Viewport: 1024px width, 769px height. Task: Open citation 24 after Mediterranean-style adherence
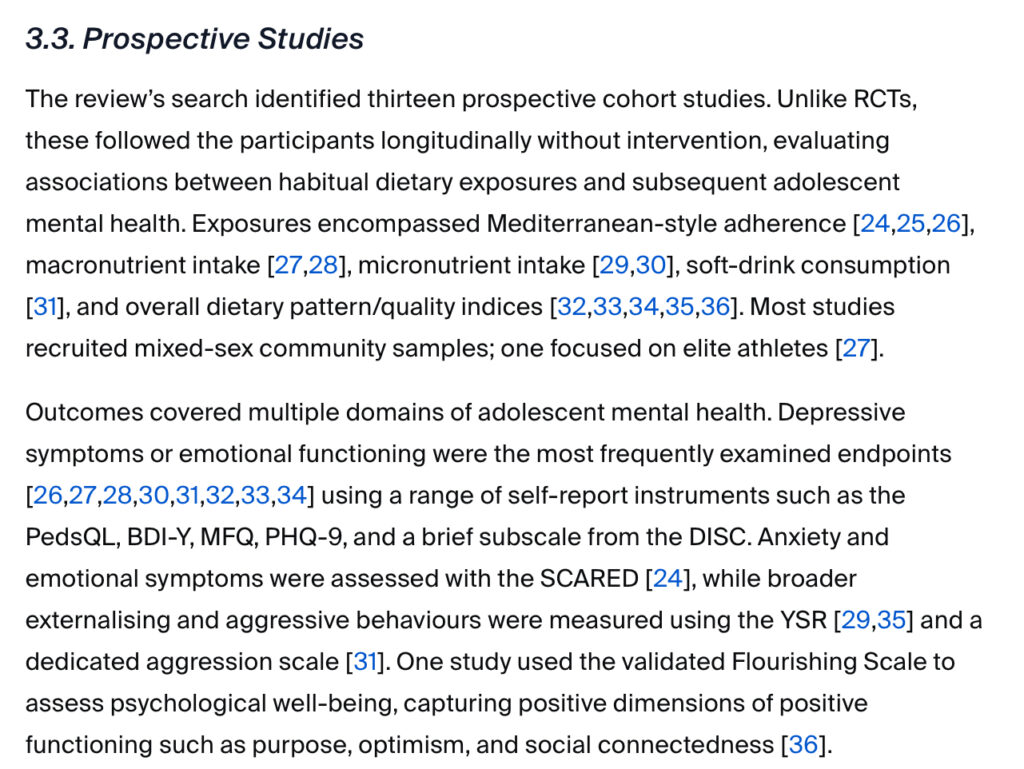coord(874,224)
